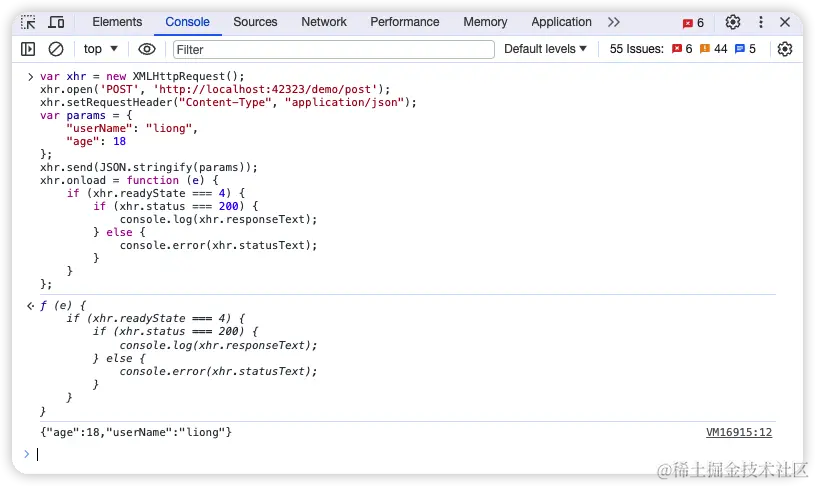Viewport: 815px width, 486px height.
Task: Open the Sources tab
Action: [x=255, y=22]
